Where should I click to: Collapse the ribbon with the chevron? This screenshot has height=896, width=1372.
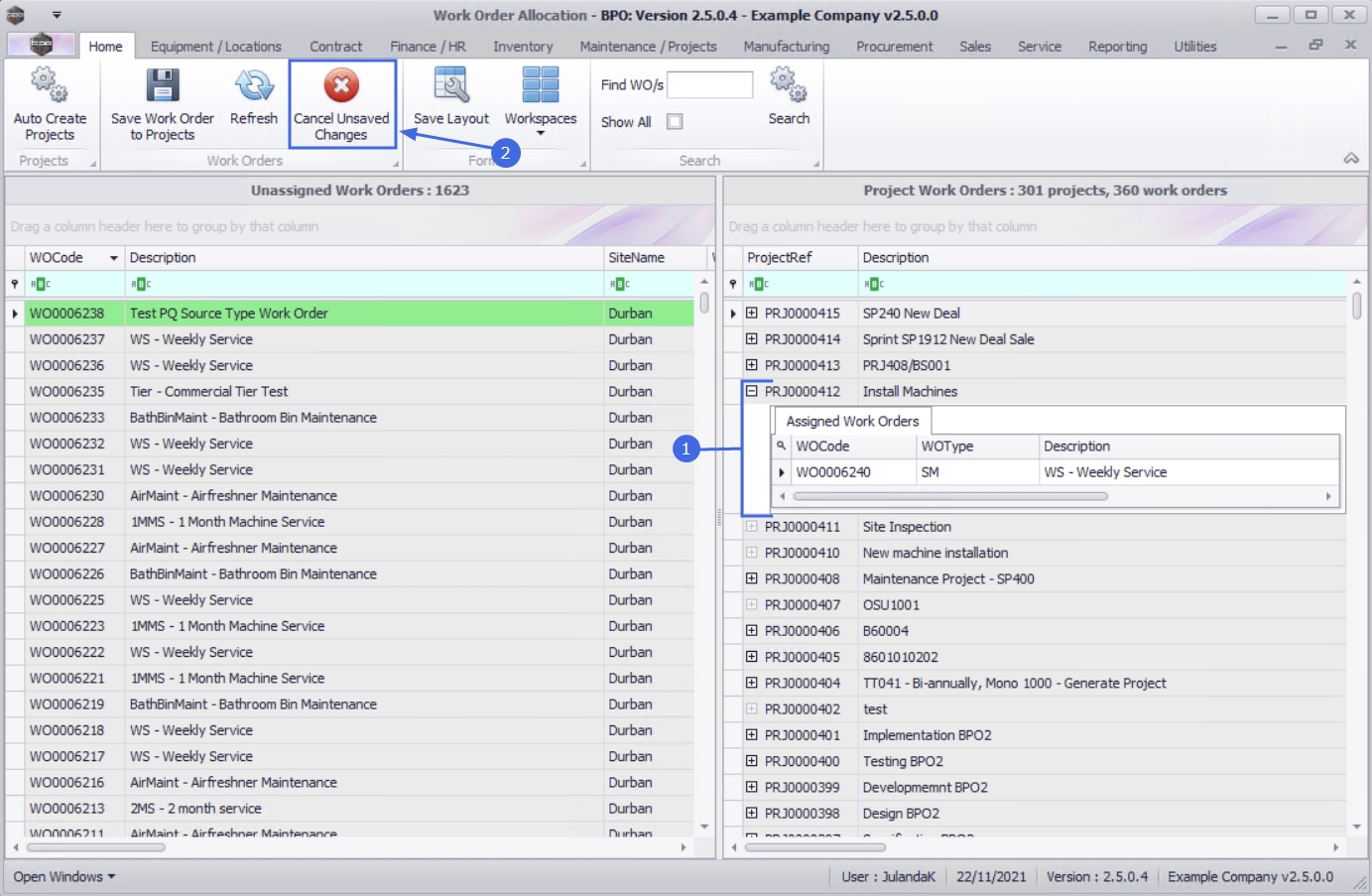(1351, 159)
